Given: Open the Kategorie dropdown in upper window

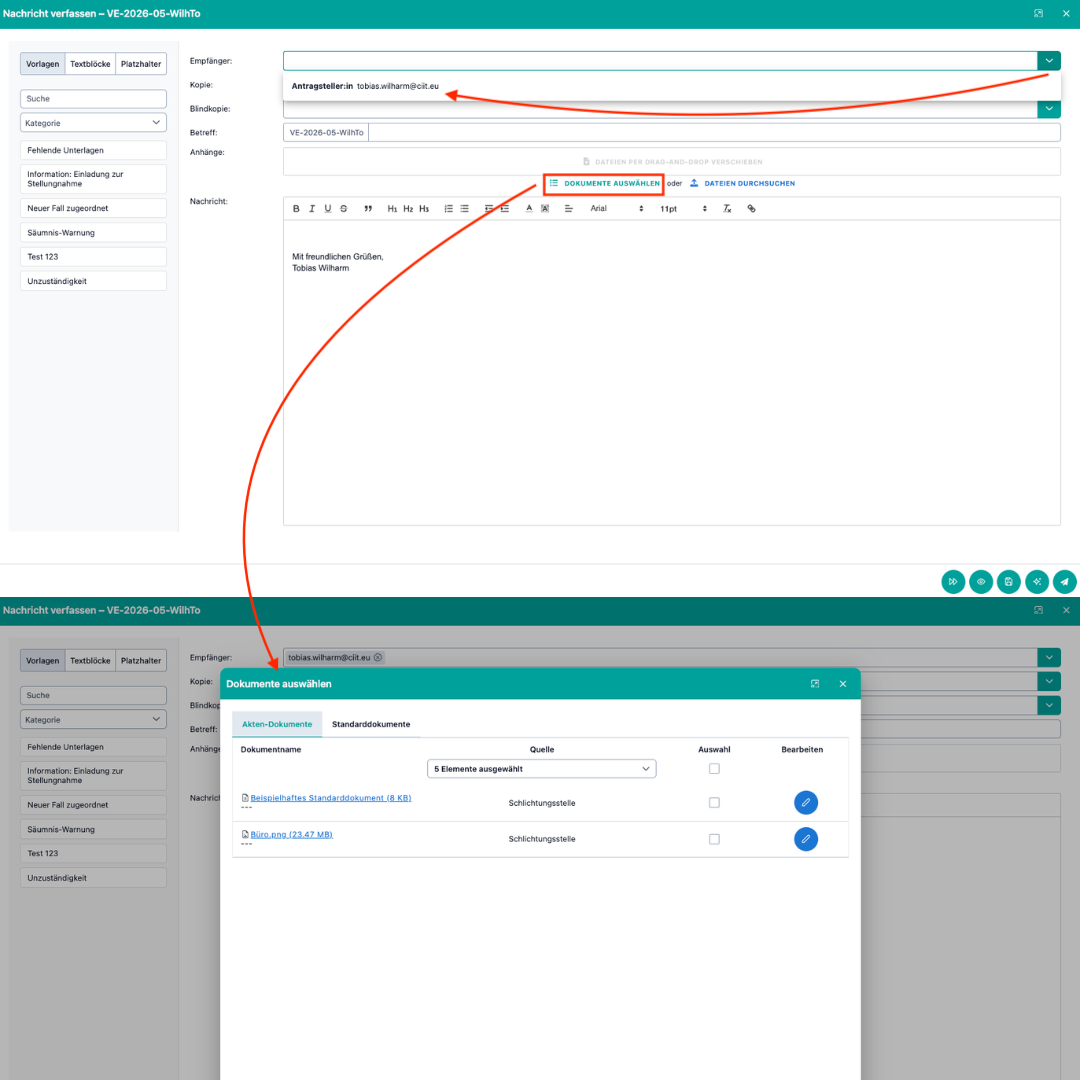Looking at the screenshot, I should (x=93, y=123).
